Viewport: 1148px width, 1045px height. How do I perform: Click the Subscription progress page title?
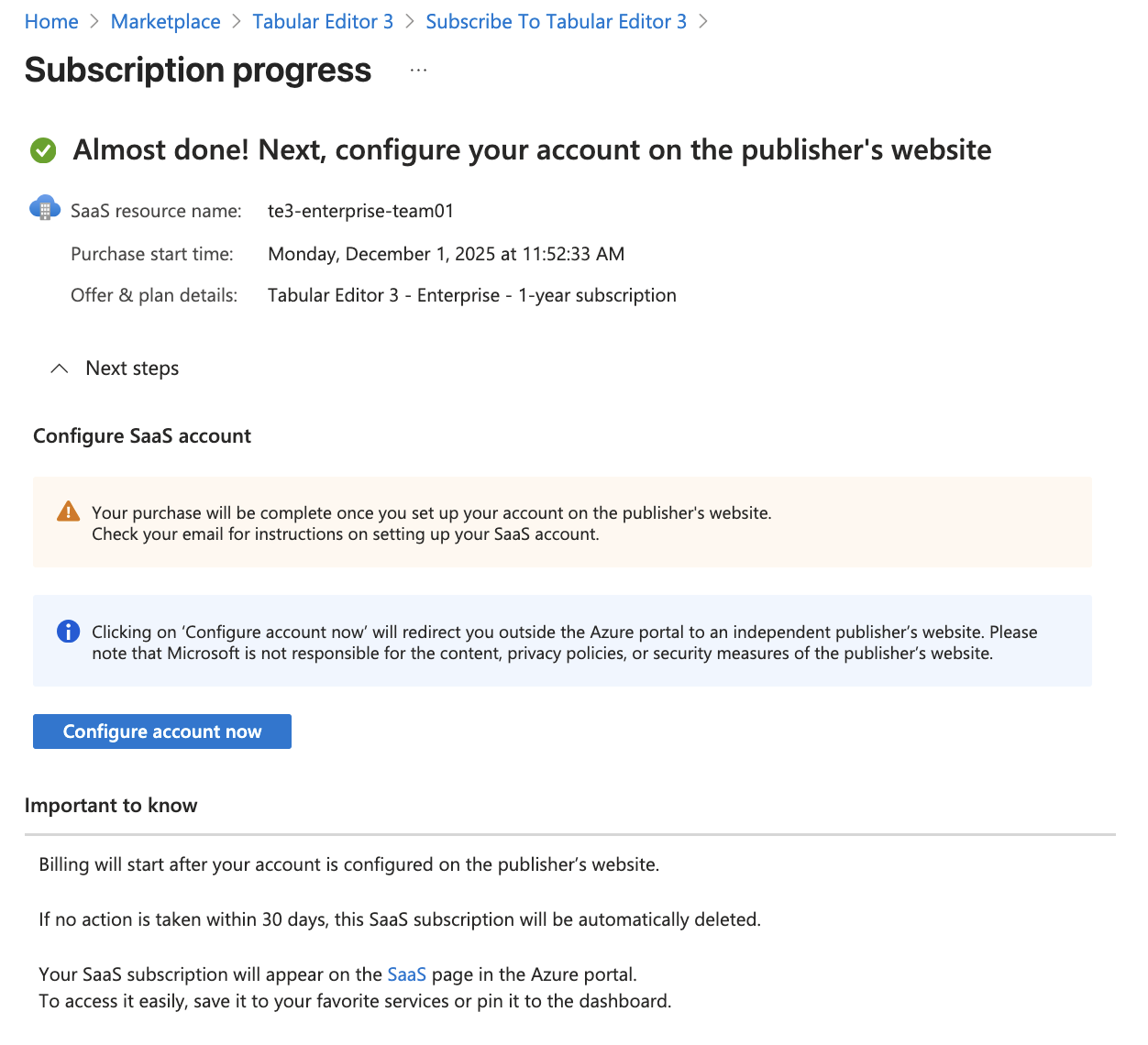click(x=197, y=69)
